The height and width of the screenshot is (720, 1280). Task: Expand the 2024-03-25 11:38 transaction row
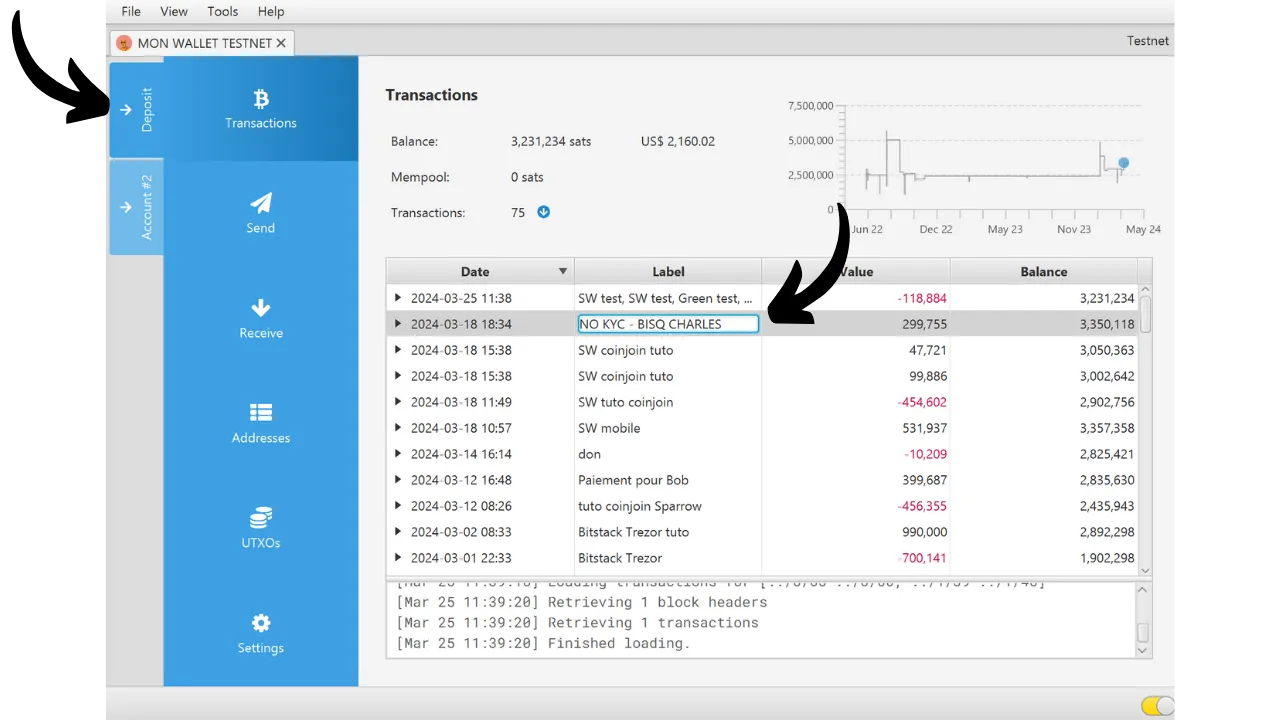tap(398, 298)
